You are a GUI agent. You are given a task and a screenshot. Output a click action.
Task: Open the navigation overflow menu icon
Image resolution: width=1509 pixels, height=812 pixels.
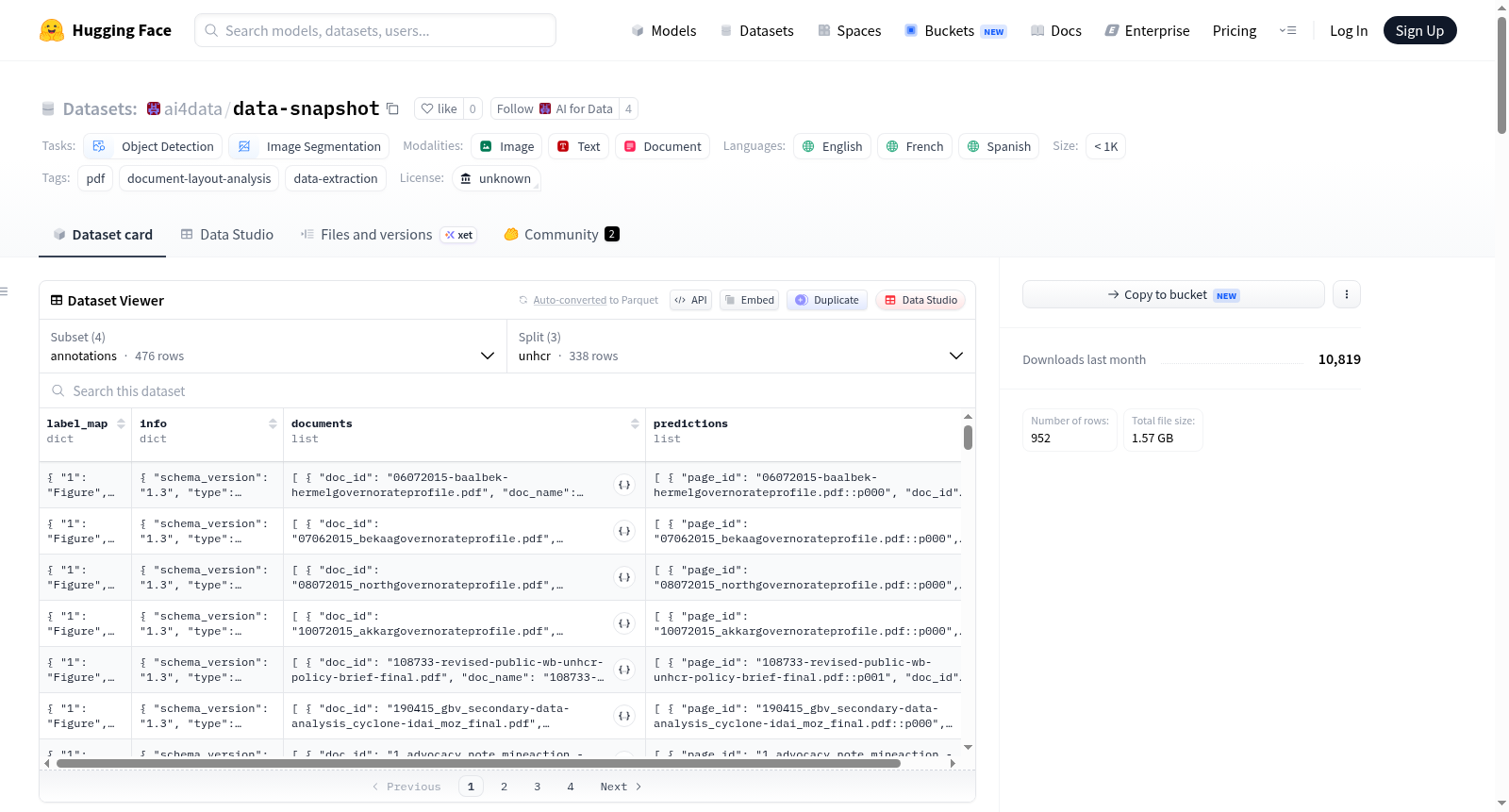tap(1287, 30)
